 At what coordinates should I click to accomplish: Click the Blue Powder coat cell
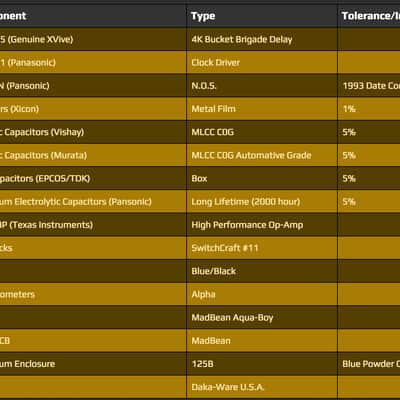pyautogui.click(x=369, y=364)
